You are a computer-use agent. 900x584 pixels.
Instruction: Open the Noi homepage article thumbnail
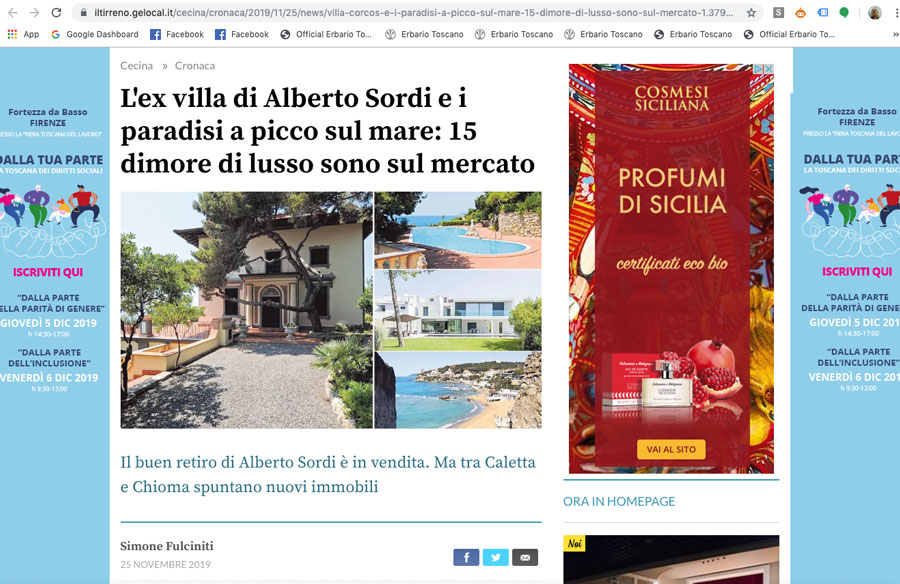[x=671, y=560]
